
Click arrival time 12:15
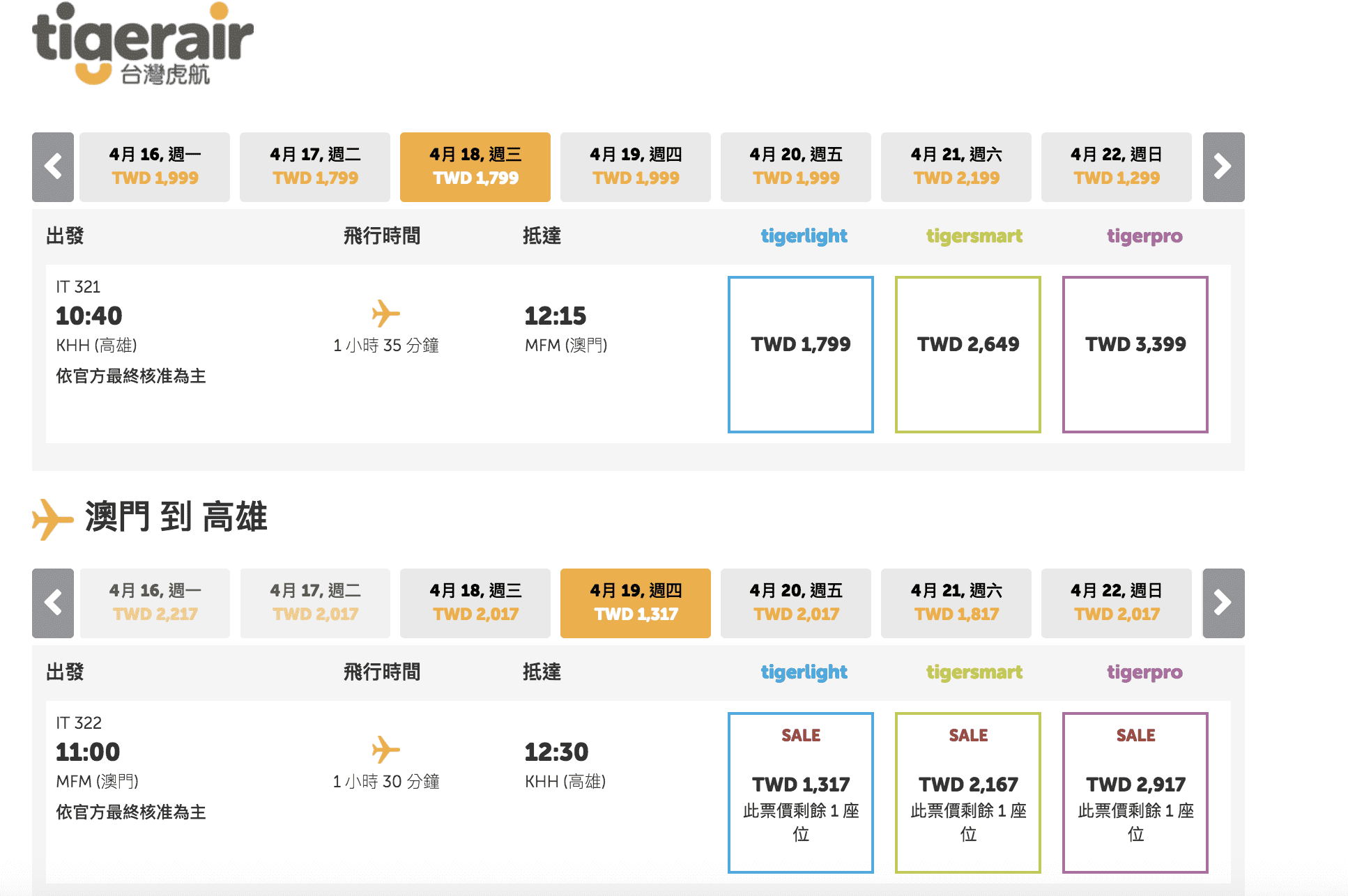(x=556, y=316)
